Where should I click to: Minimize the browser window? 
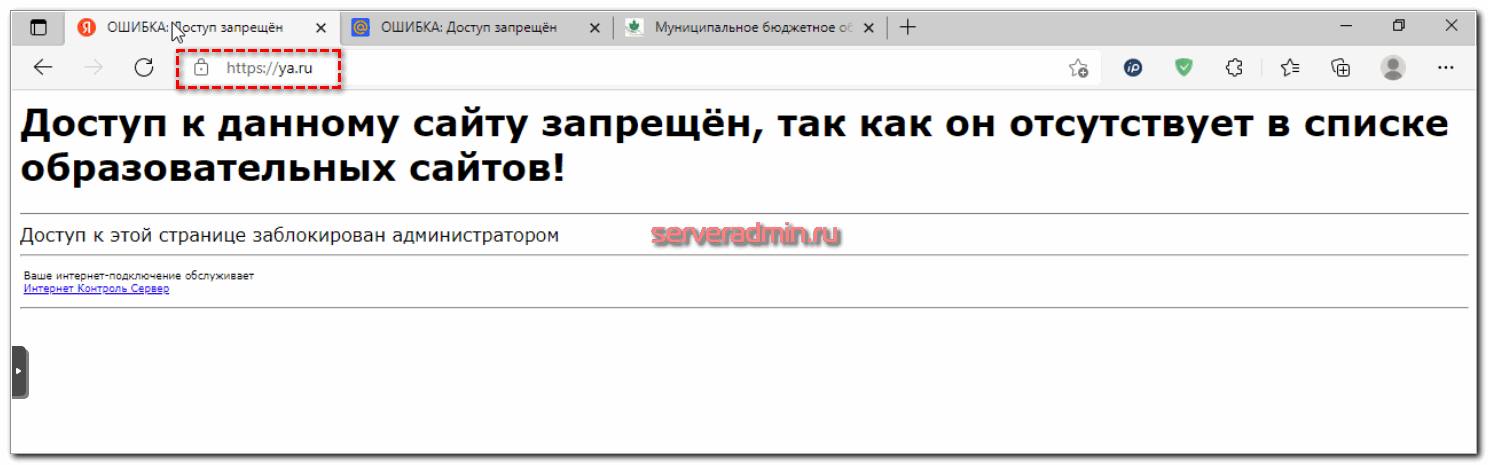coord(1346,25)
